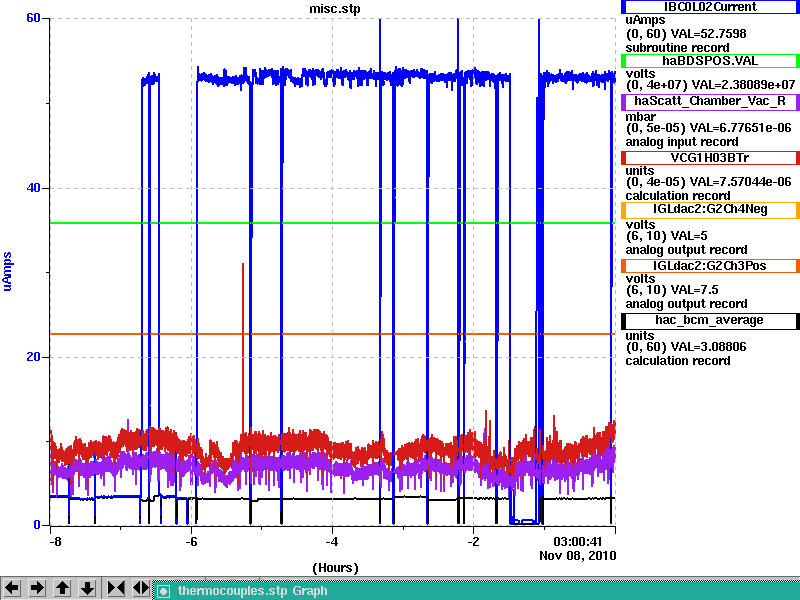Image resolution: width=800 pixels, height=600 pixels.
Task: Click the -6 x-axis tick label
Action: pyautogui.click(x=191, y=542)
